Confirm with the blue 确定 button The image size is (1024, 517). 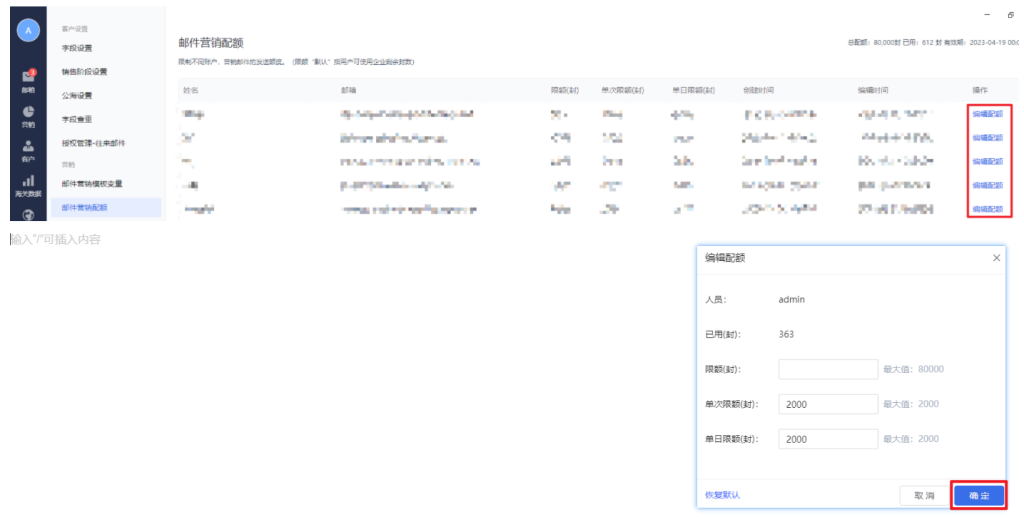(978, 496)
